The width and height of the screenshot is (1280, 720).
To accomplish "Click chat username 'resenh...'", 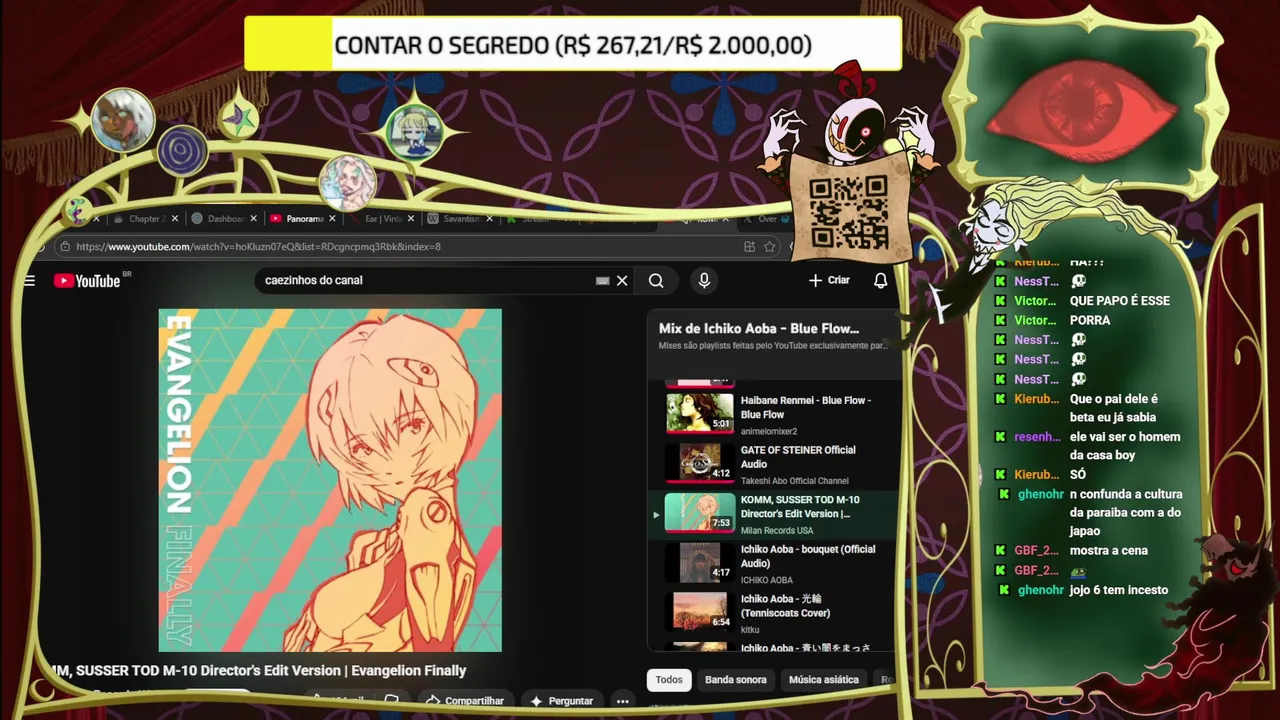I will click(x=1037, y=437).
